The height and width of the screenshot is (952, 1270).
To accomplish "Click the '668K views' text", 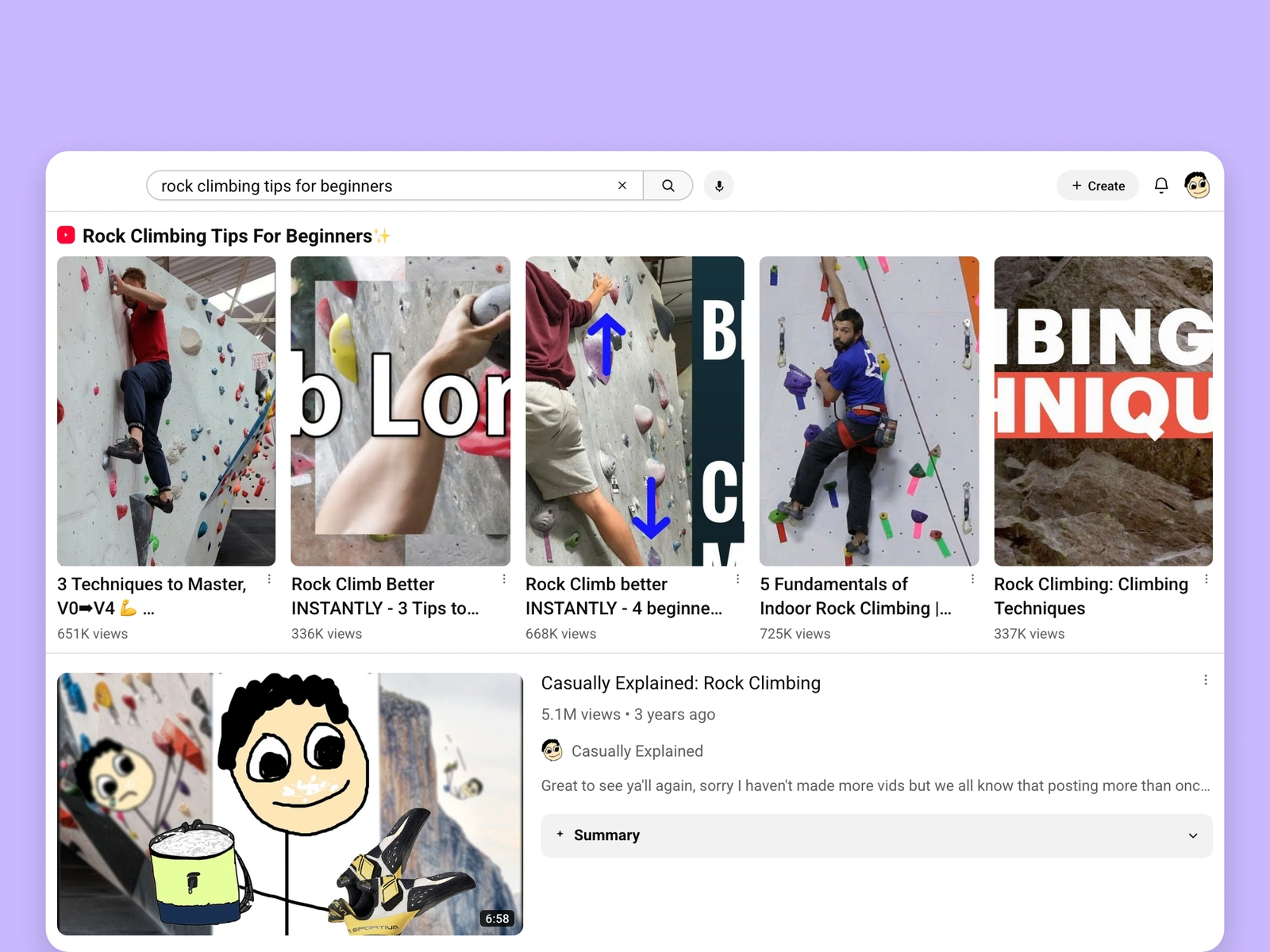I will click(x=560, y=634).
